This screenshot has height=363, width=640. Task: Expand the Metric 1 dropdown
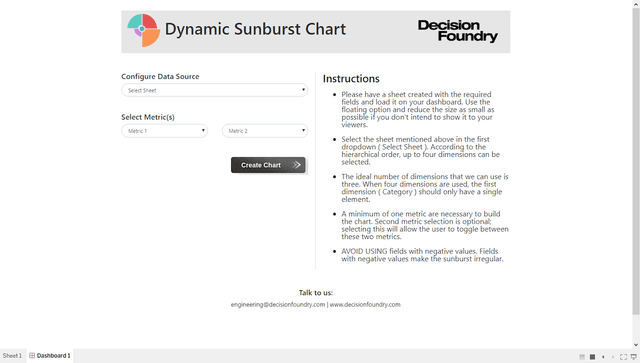(x=164, y=131)
